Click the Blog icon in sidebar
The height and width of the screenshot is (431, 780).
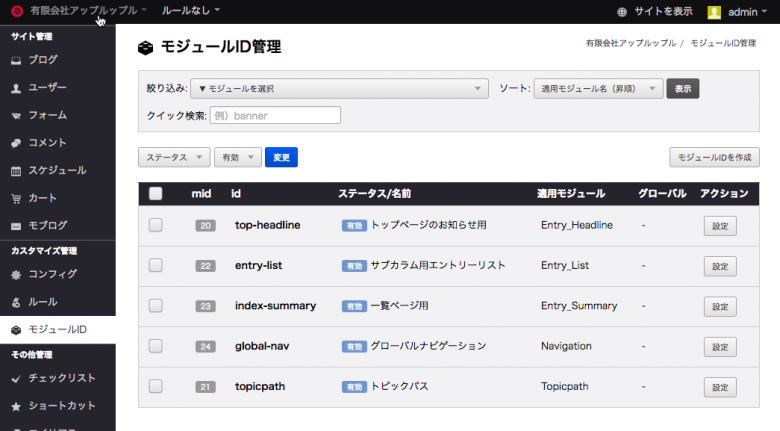pos(17,60)
